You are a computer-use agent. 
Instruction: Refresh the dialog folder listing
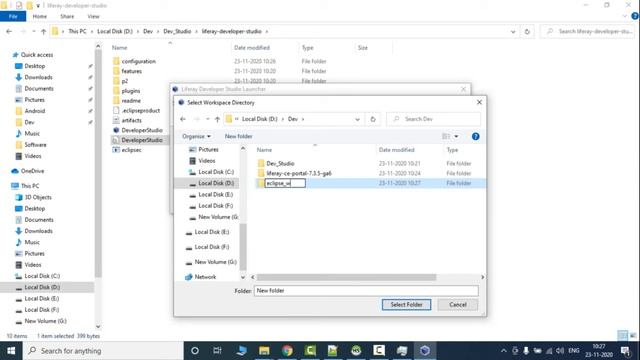click(373, 119)
